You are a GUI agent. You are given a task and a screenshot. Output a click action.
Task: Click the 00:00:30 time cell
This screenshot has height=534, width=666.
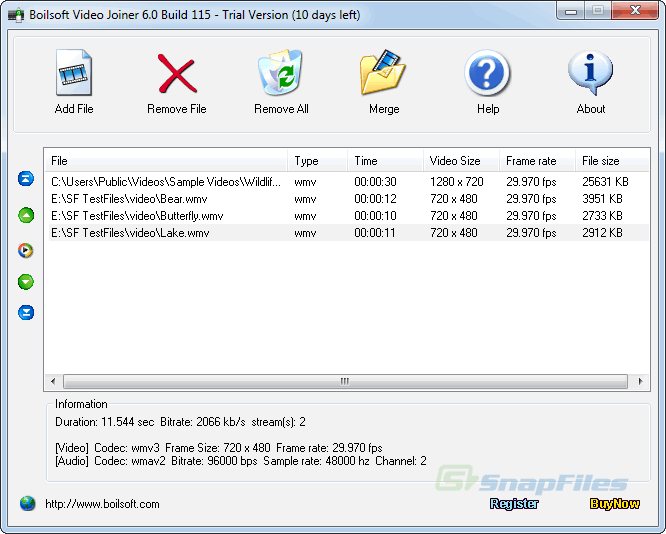tap(375, 182)
